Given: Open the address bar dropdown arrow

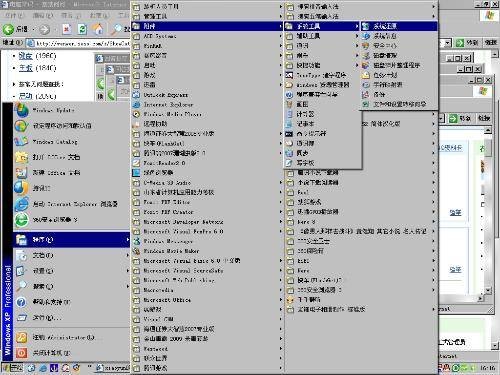Looking at the screenshot, I should [447, 43].
